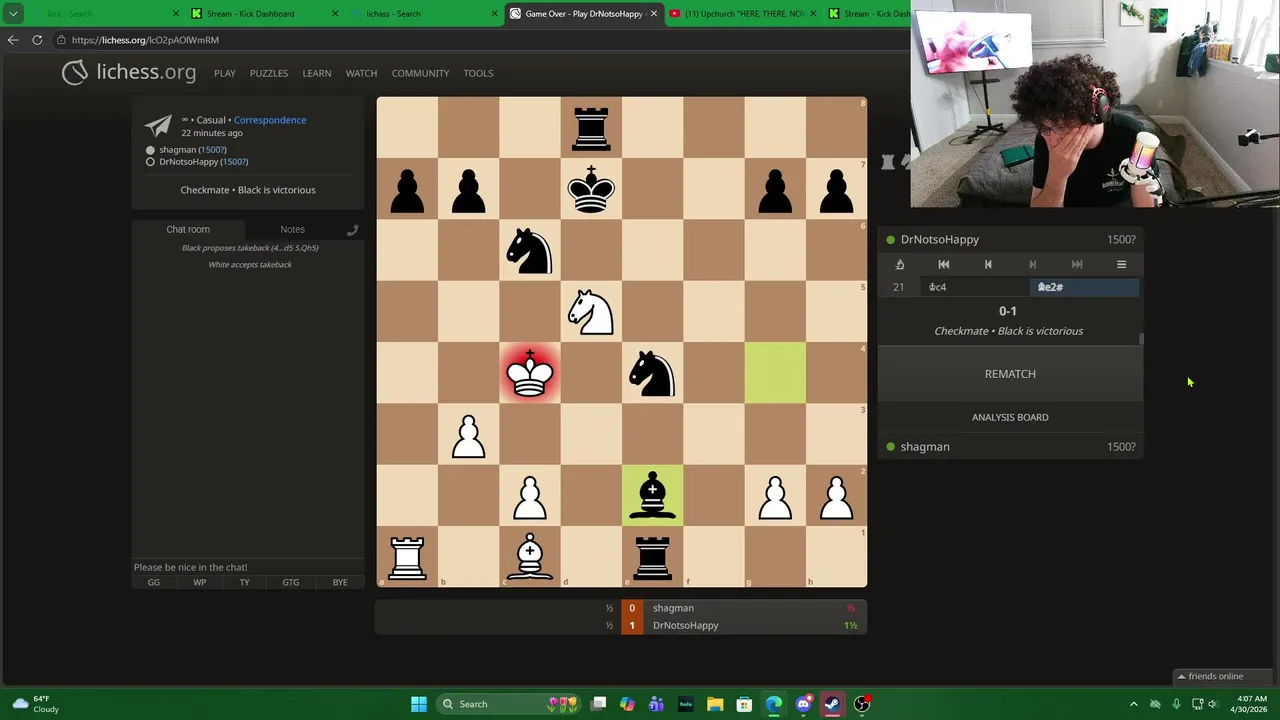Open the COMMUNITY menu
Screen dimensions: 1280x720
point(420,73)
